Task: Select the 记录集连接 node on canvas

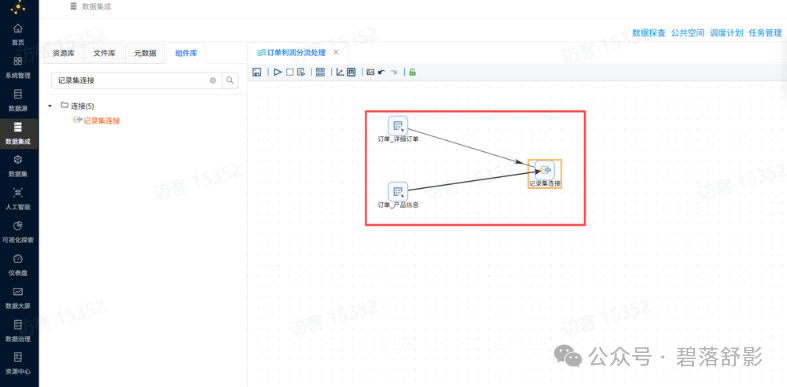Action: pyautogui.click(x=545, y=174)
